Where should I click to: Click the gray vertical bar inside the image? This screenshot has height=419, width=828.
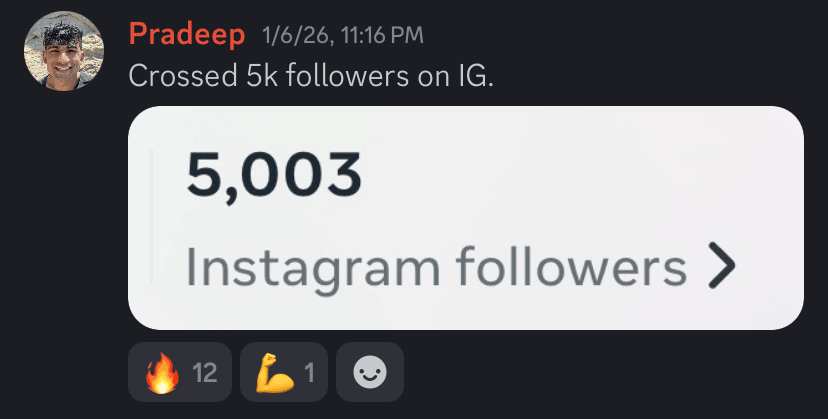pos(152,216)
